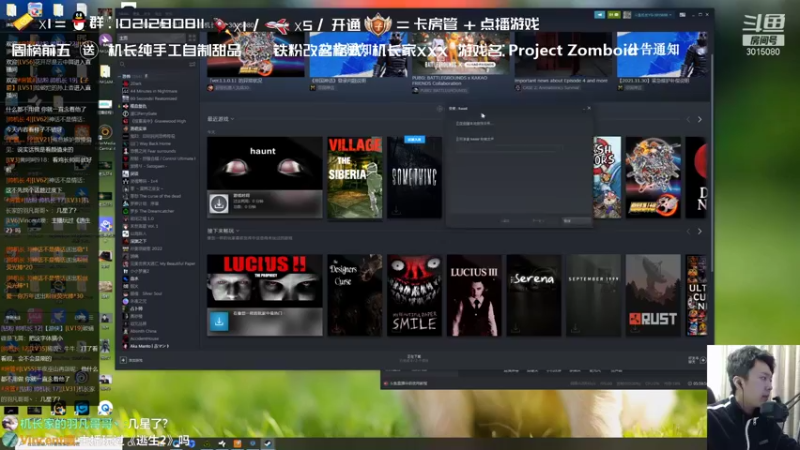Click the add game plus icon at the sidebar bottom

(123, 360)
